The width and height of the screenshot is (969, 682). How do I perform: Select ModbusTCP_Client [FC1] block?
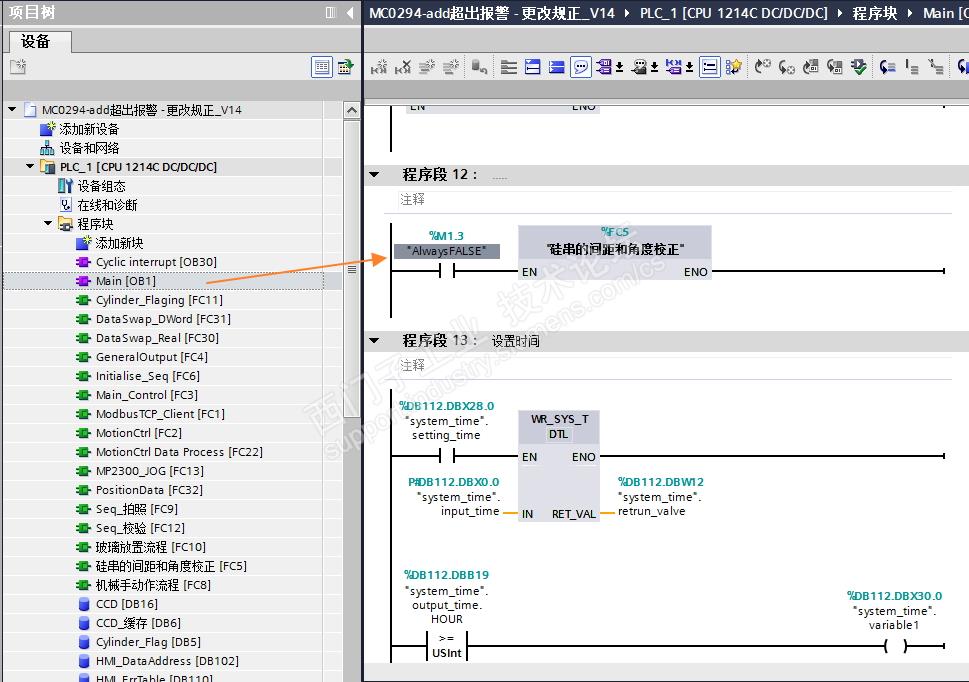160,414
